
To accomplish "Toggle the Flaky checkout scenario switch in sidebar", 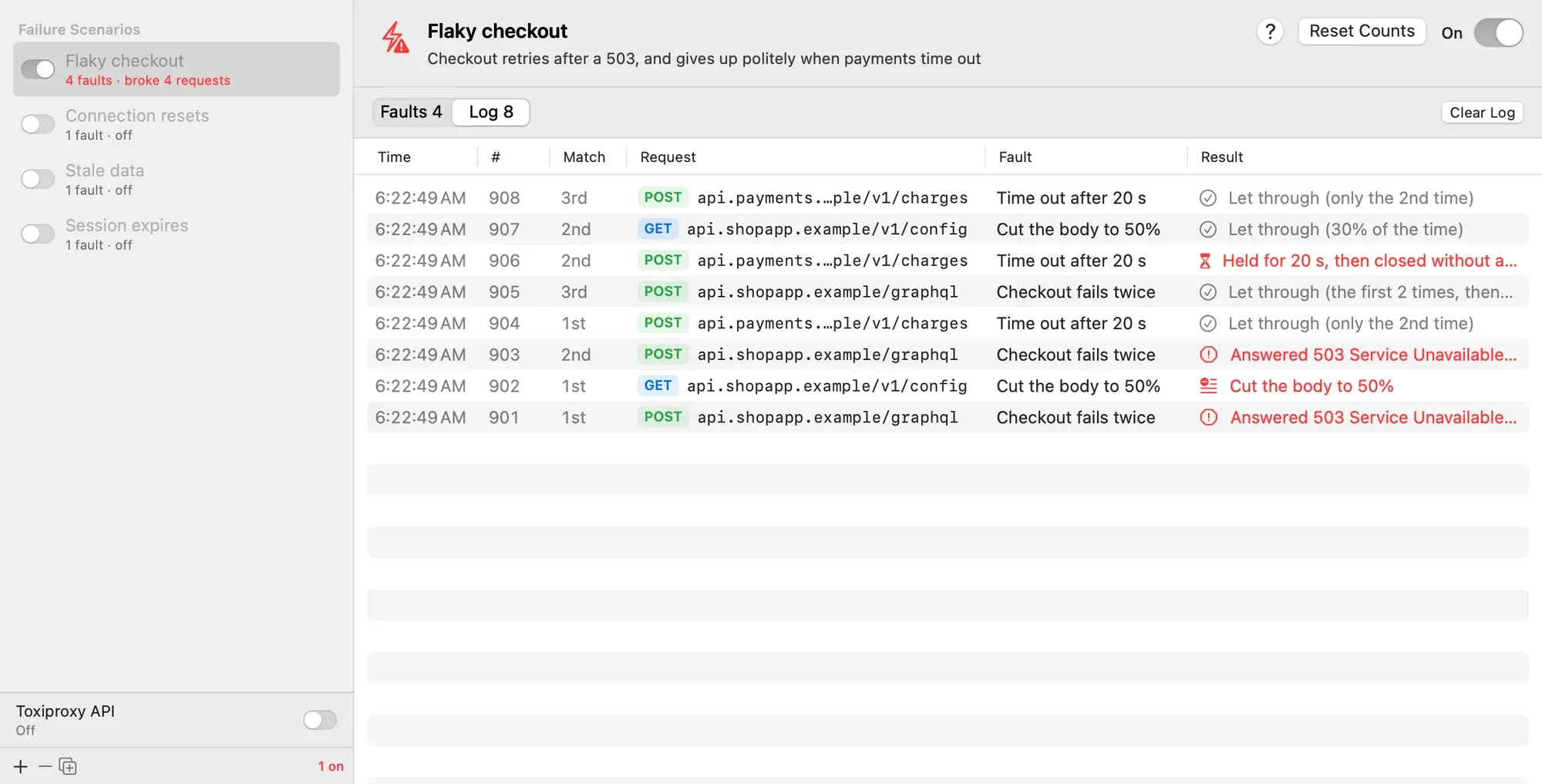I will pos(38,69).
